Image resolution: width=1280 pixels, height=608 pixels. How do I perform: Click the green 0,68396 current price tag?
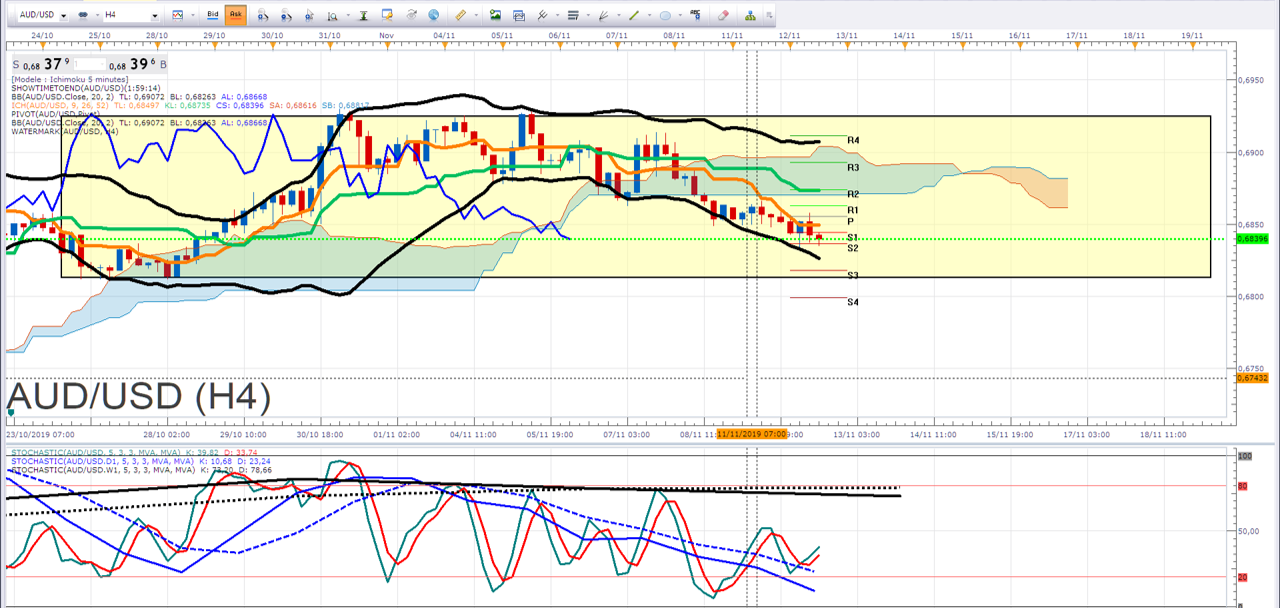pyautogui.click(x=1253, y=239)
